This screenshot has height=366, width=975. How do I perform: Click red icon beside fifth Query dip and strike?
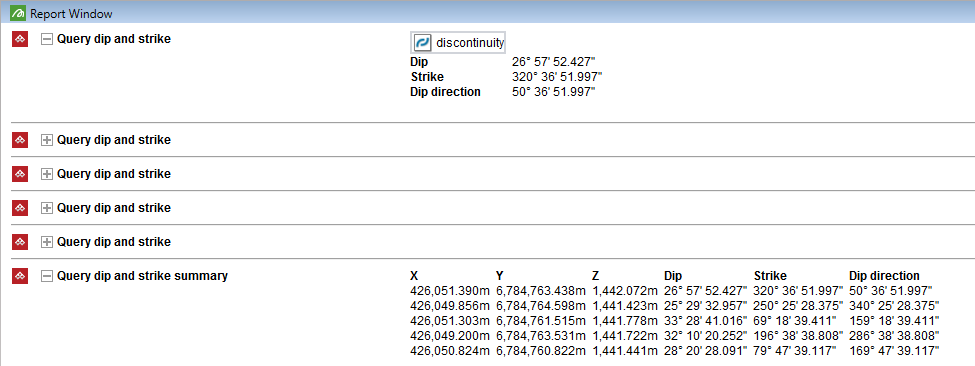point(20,242)
